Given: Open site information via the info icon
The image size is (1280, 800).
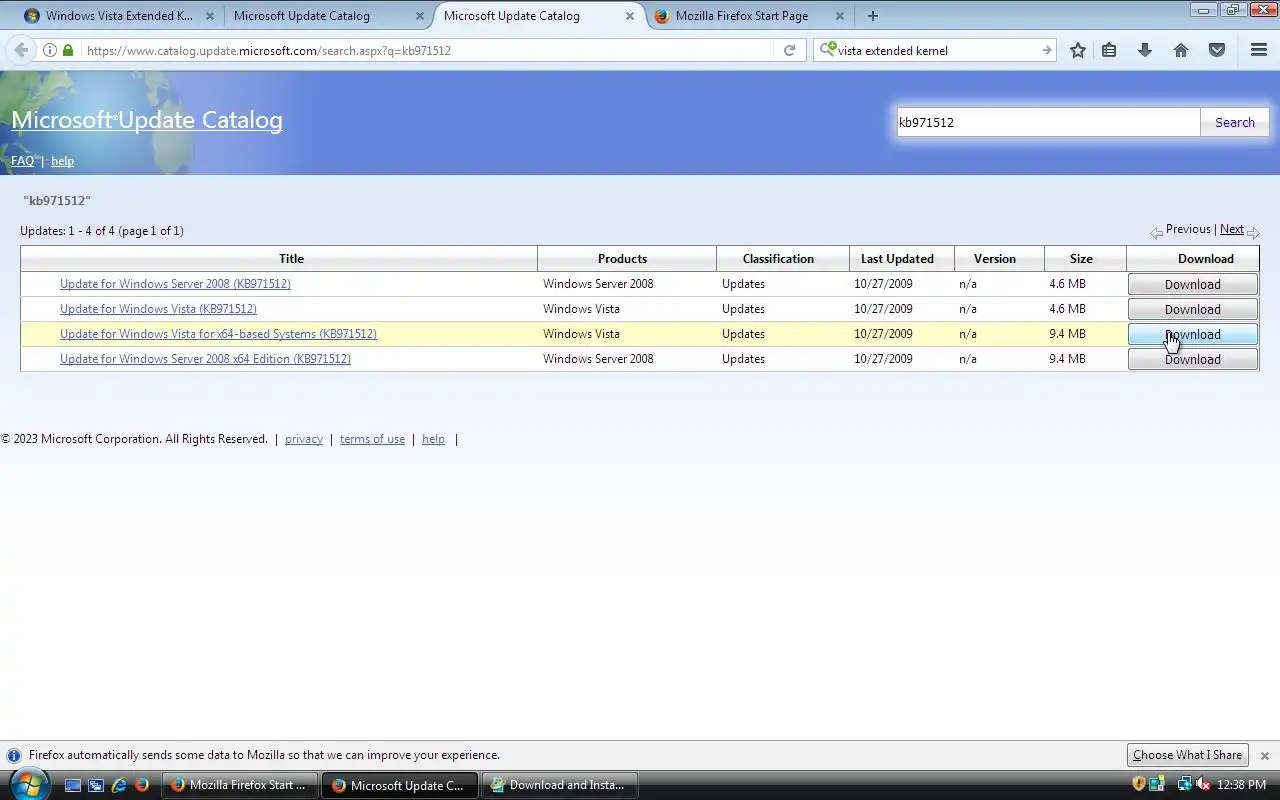Looking at the screenshot, I should pos(49,50).
